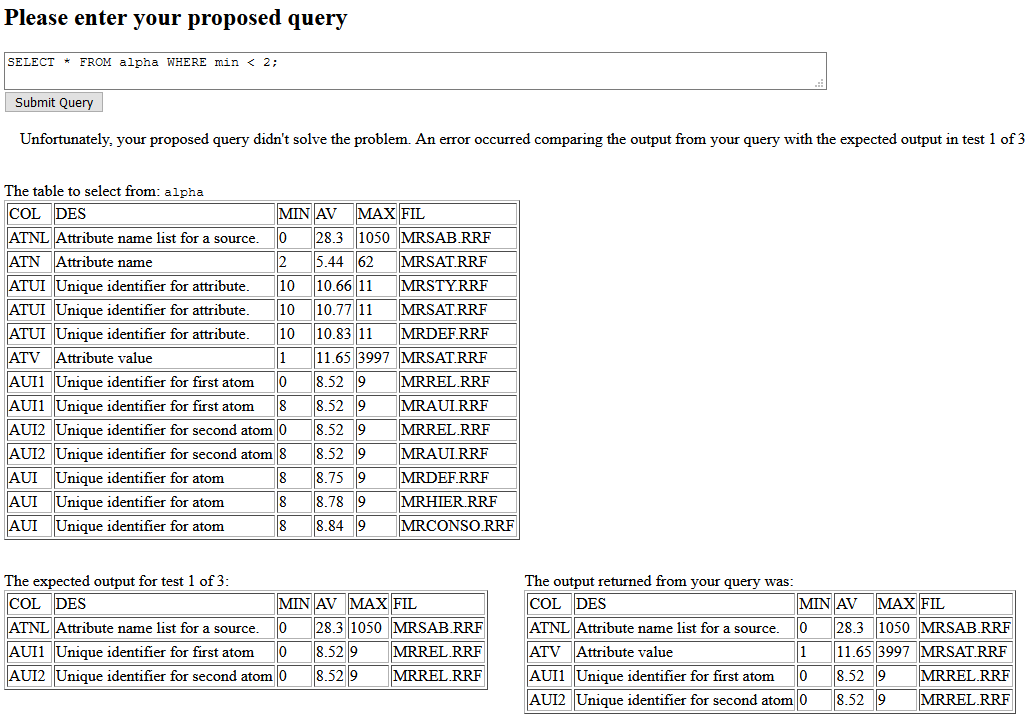The width and height of the screenshot is (1029, 714).
Task: Click the MAX header in the expected output table
Action: [x=368, y=604]
